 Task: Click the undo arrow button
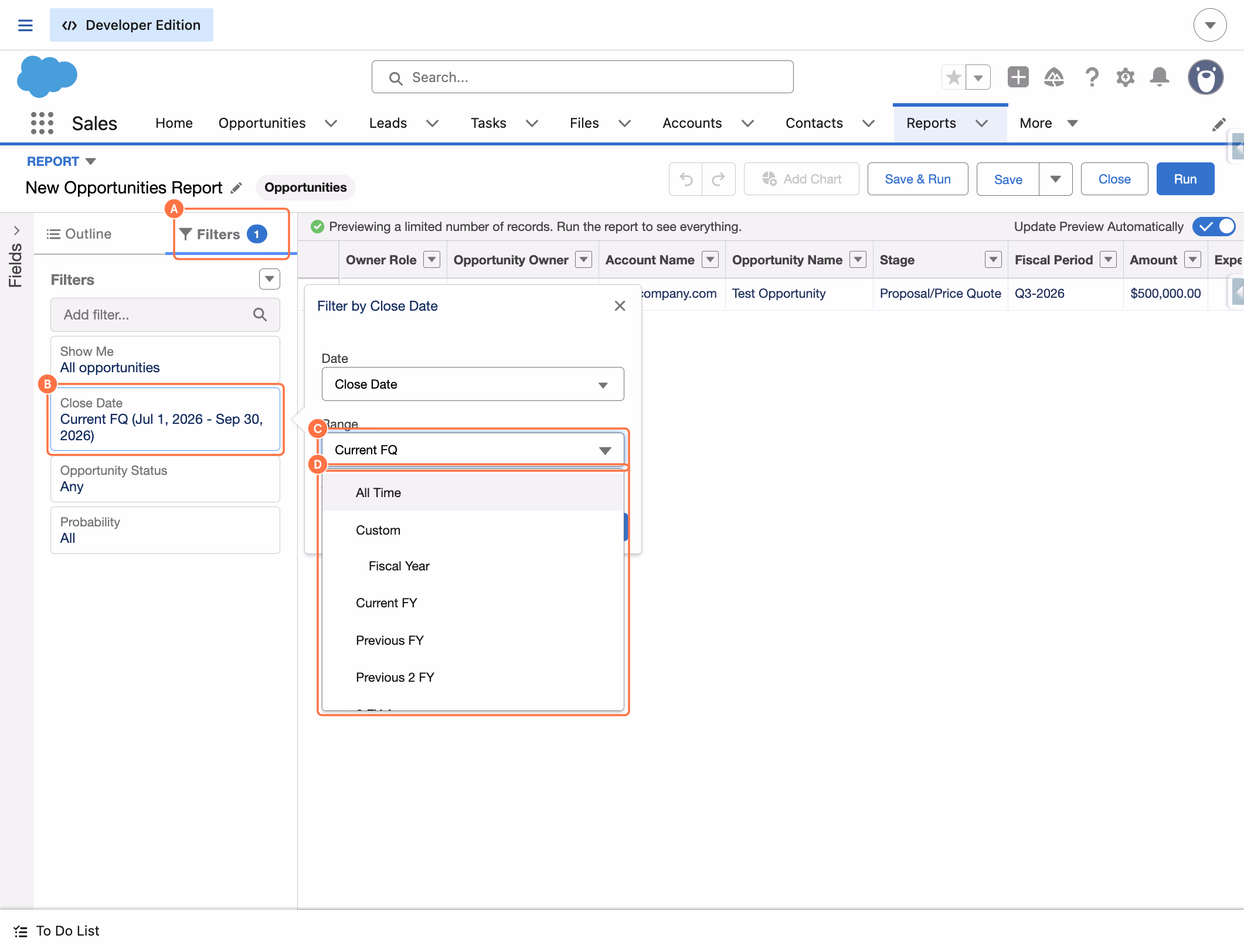click(686, 179)
